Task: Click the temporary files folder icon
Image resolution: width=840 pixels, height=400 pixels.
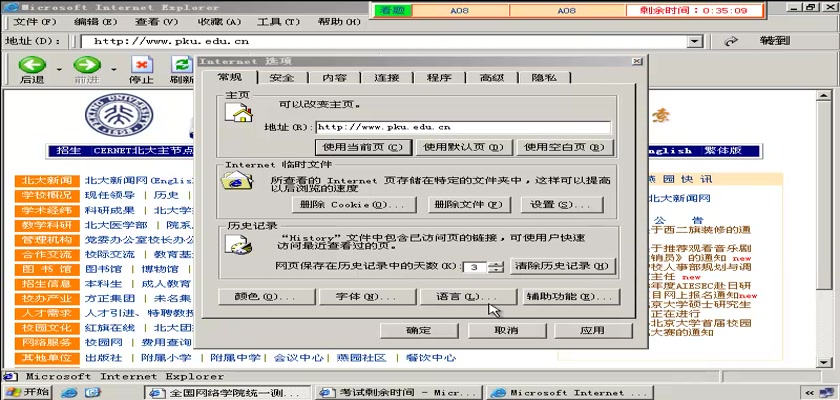Action: (x=237, y=182)
